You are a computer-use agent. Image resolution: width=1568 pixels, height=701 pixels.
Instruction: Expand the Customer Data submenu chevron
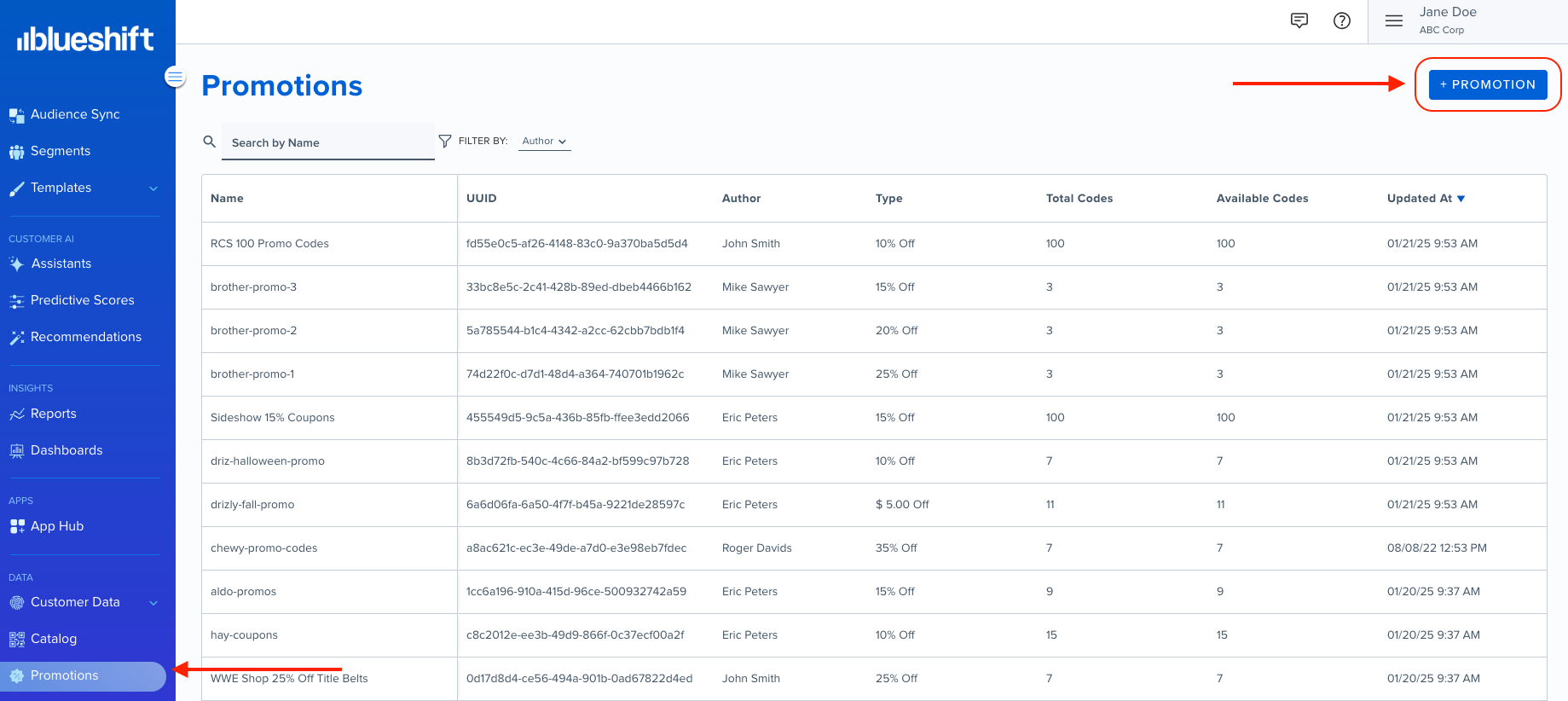(x=153, y=603)
